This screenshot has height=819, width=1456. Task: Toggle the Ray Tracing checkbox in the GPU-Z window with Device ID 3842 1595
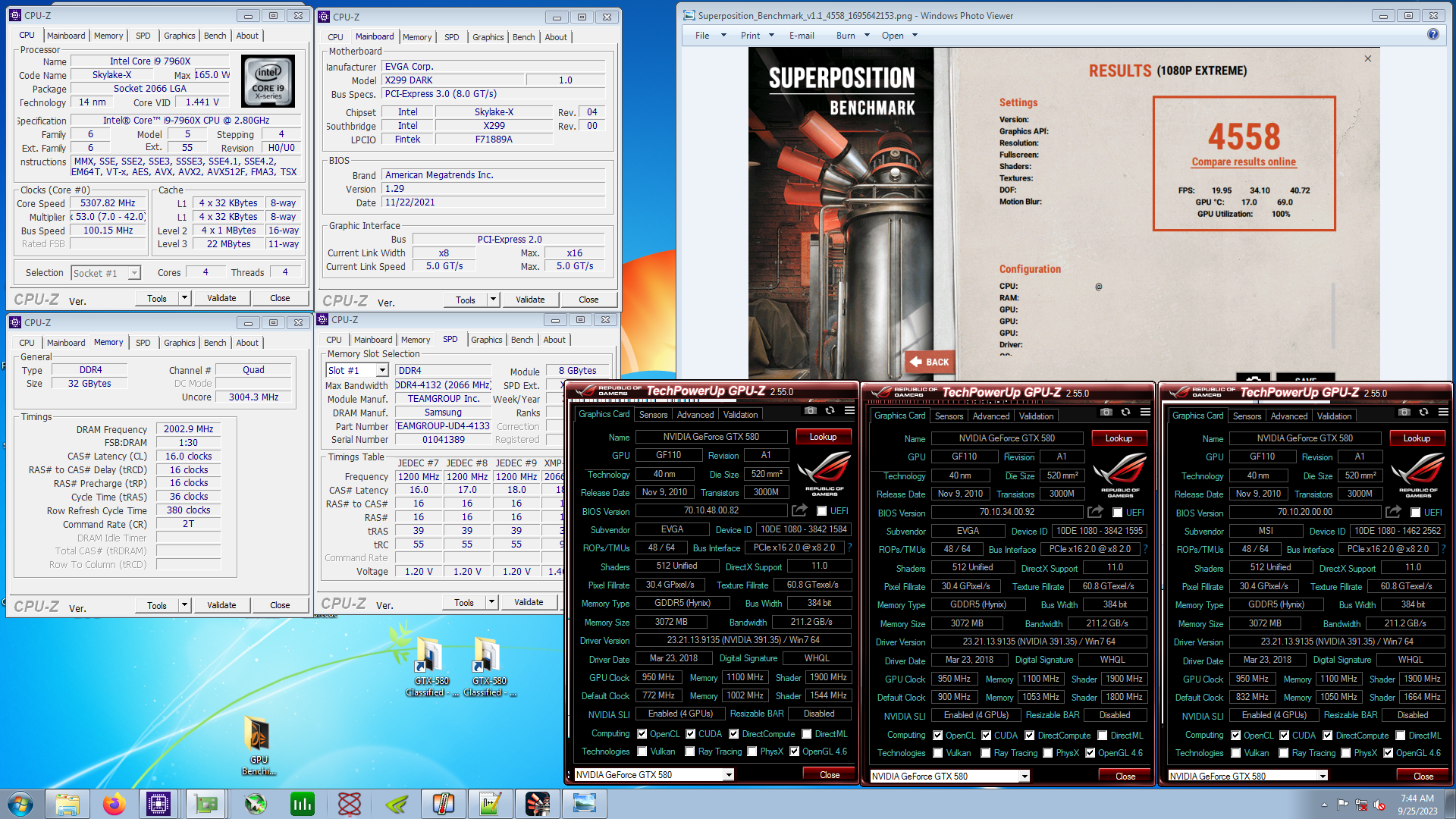(x=986, y=753)
